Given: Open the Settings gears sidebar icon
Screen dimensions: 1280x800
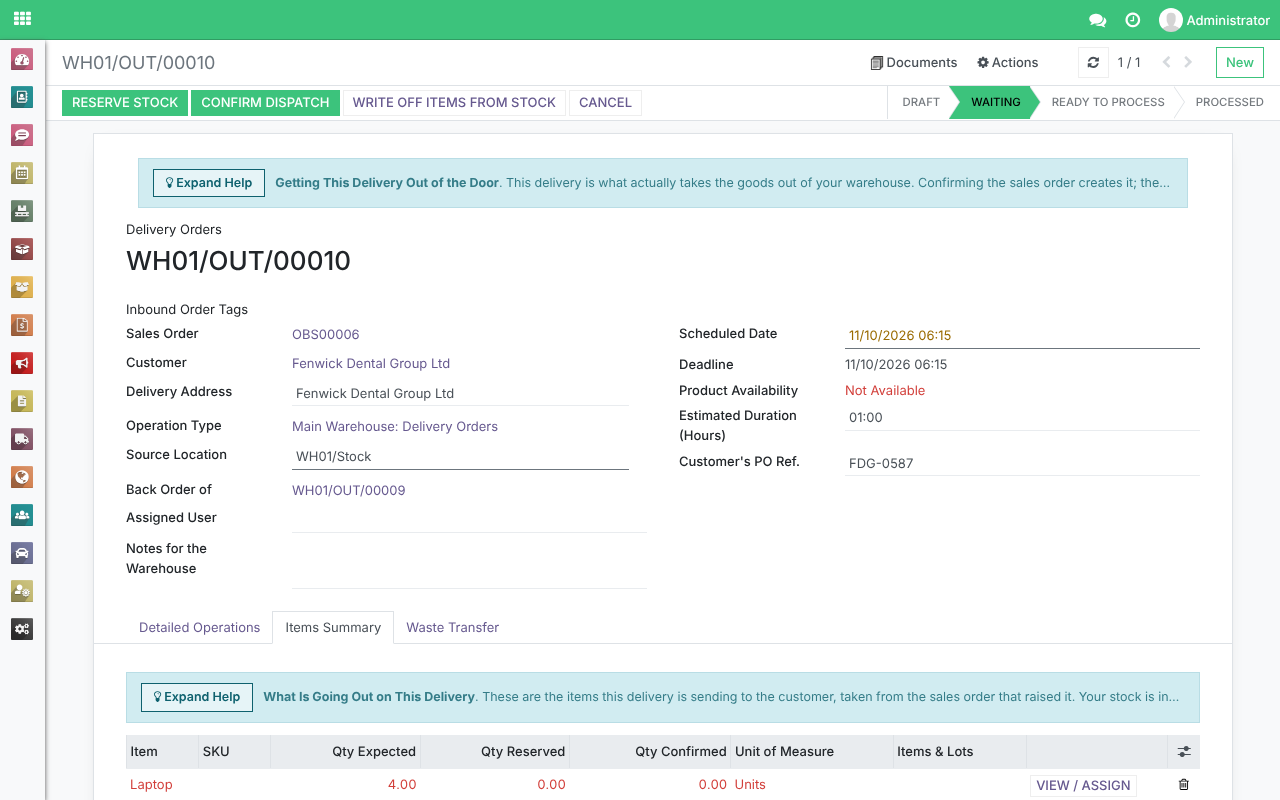Looking at the screenshot, I should (x=22, y=629).
